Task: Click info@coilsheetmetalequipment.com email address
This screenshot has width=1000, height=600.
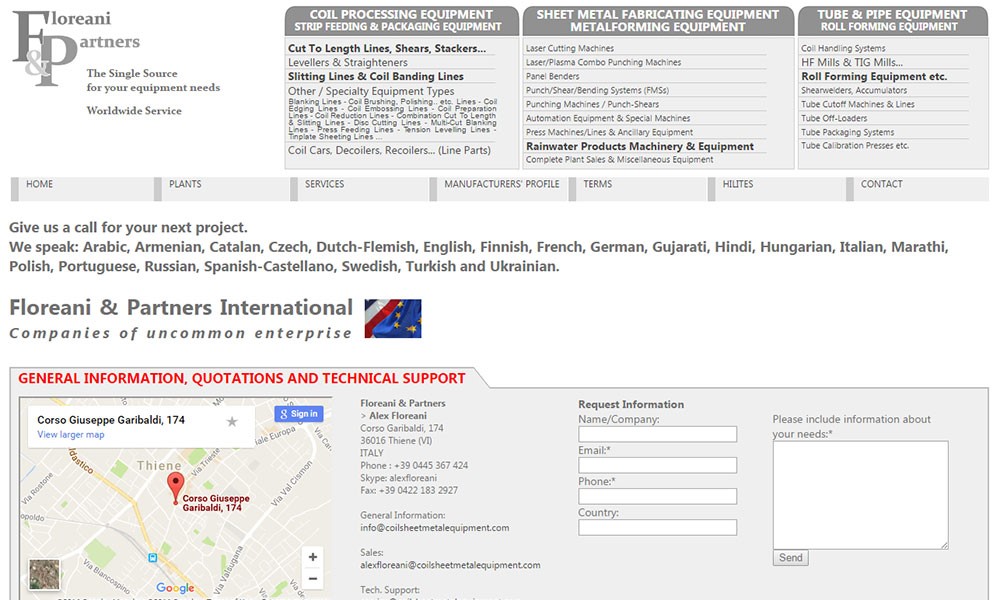Action: (434, 528)
